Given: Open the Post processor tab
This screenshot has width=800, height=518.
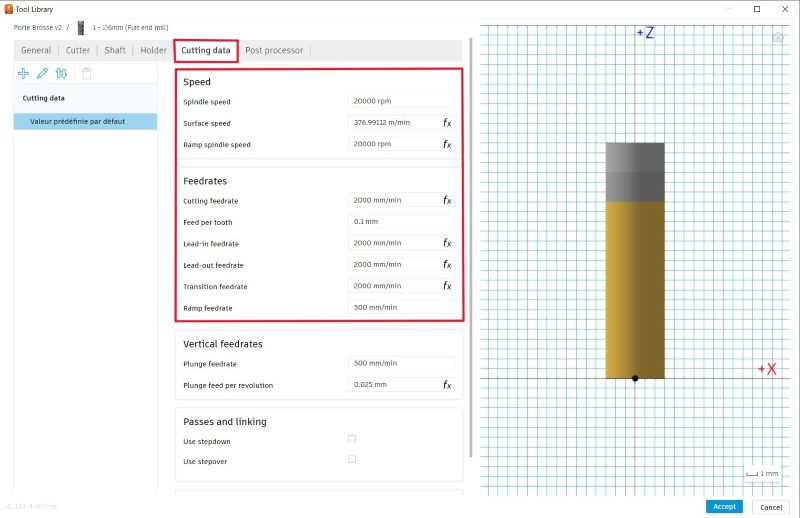Looking at the screenshot, I should (x=274, y=51).
